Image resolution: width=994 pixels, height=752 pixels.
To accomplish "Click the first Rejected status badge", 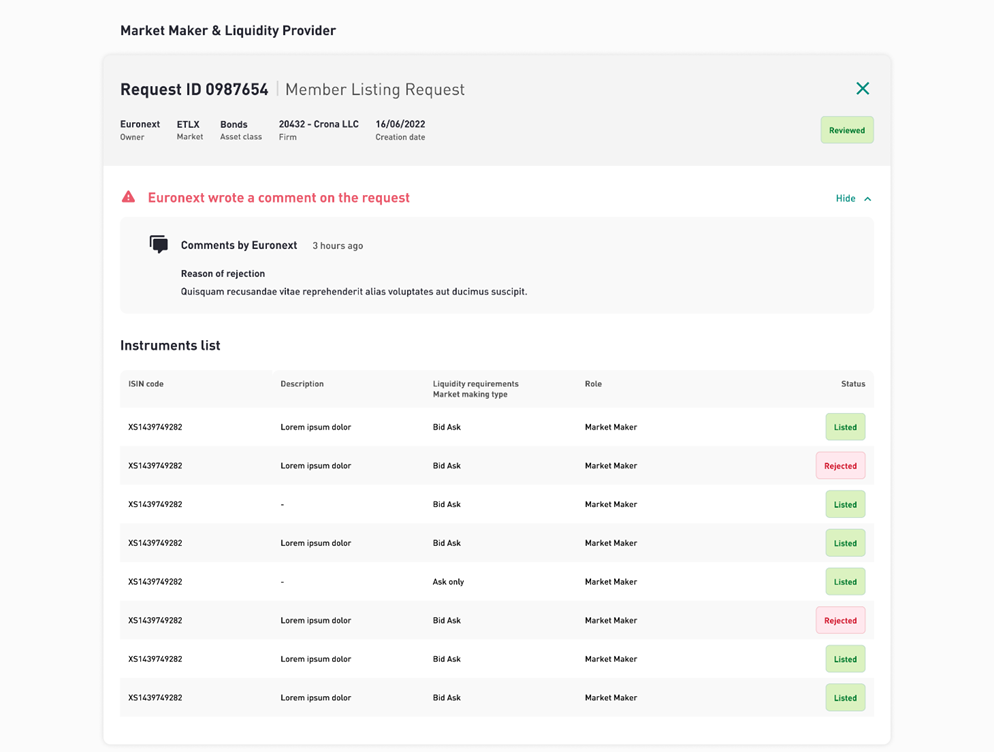I will [840, 466].
